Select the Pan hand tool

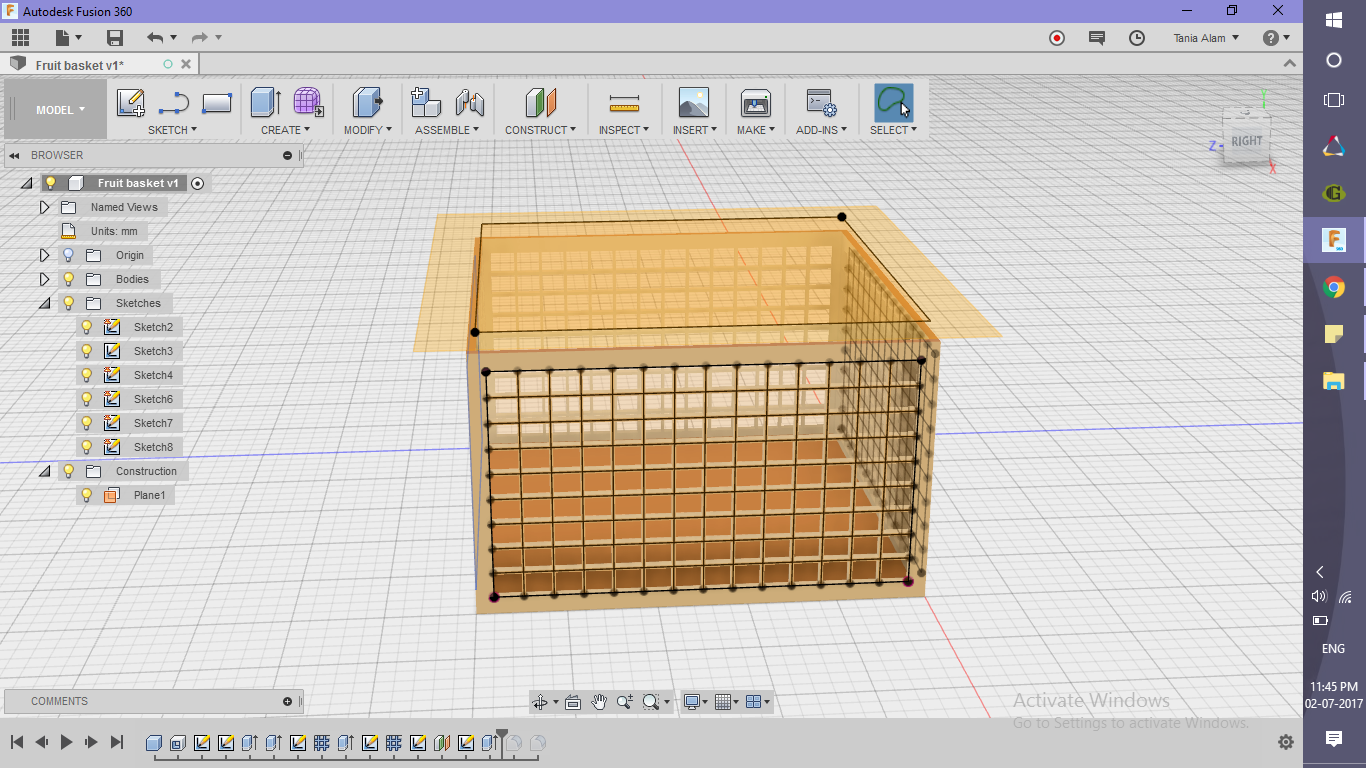click(x=599, y=702)
